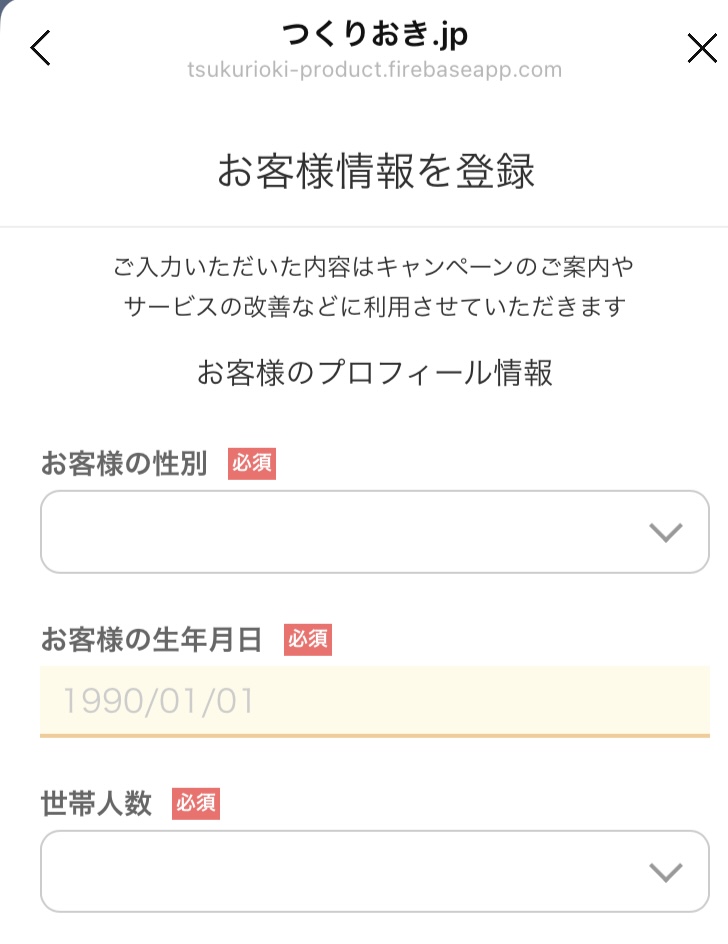
Task: Click the ご入力いただいた内容は notice line
Action: pyautogui.click(x=373, y=267)
